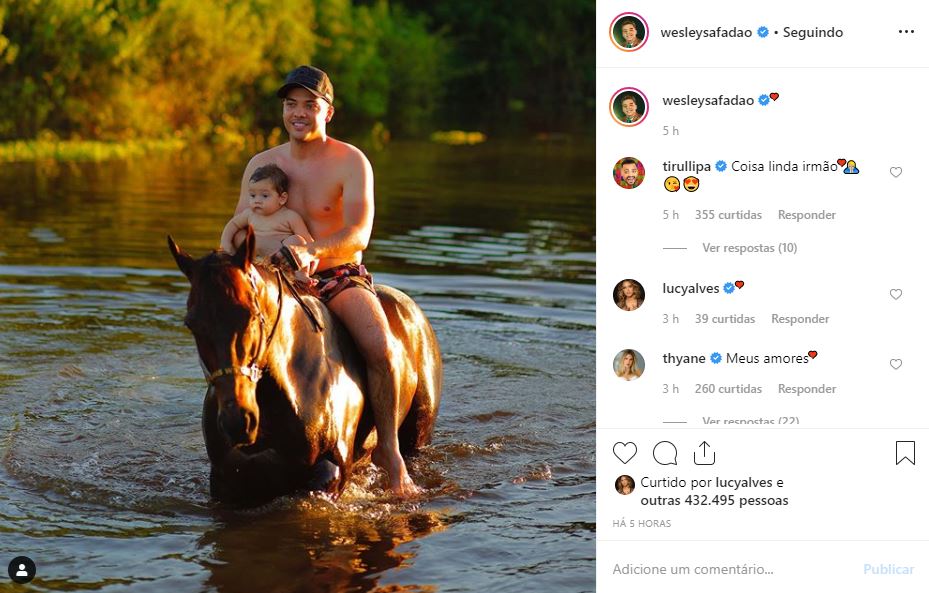This screenshot has width=929, height=593.
Task: Reply to lucyalves's comment
Action: coord(800,319)
